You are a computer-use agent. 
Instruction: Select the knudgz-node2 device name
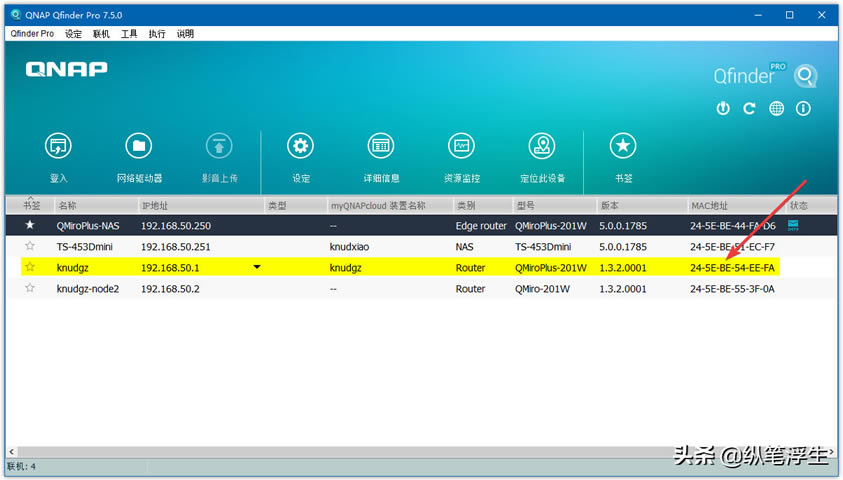coord(88,289)
